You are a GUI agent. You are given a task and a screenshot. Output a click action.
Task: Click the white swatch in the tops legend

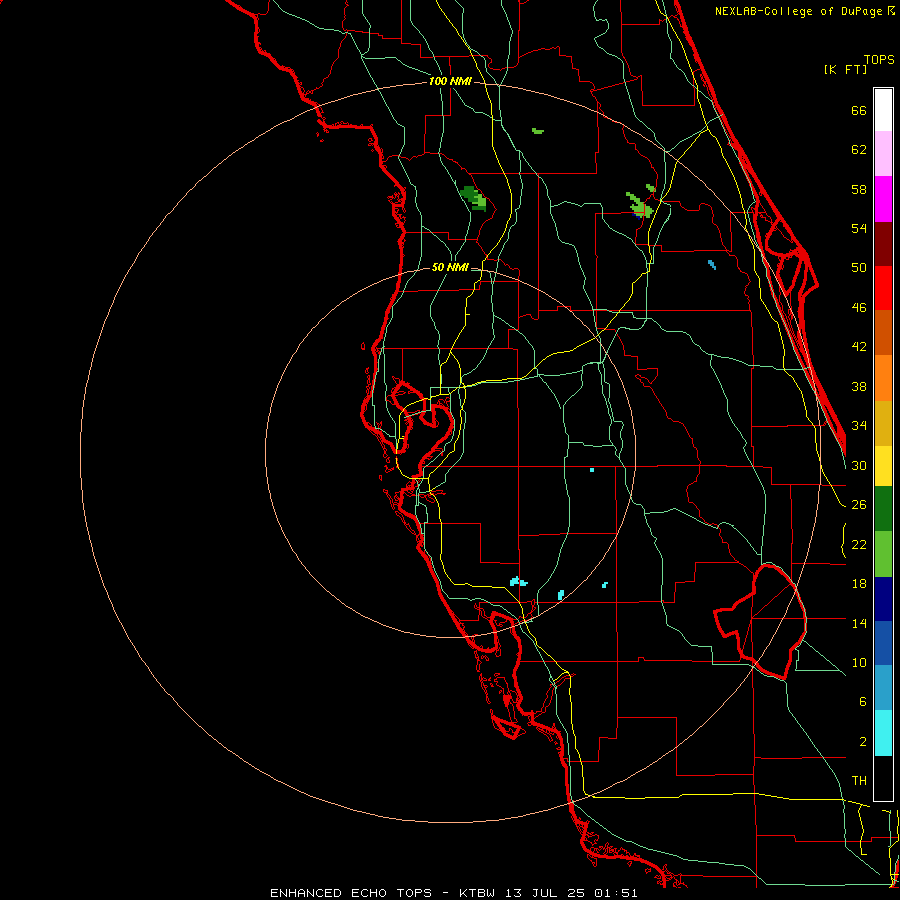pos(883,110)
